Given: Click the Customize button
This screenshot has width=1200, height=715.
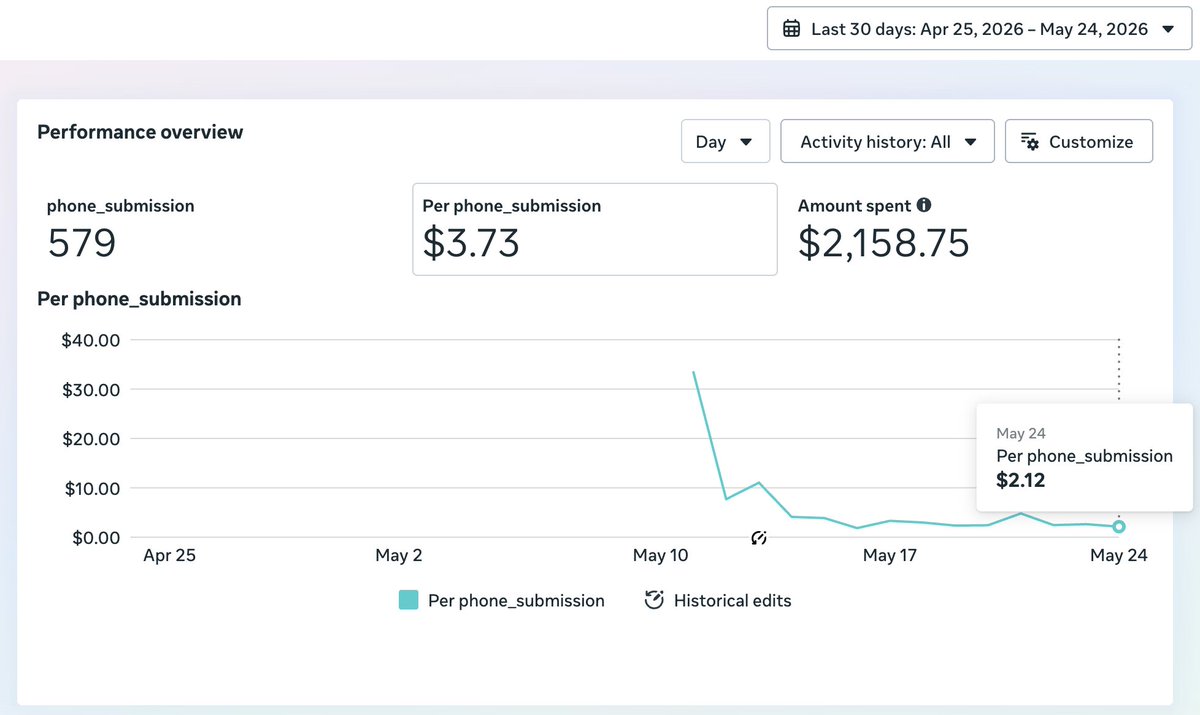Looking at the screenshot, I should 1079,142.
